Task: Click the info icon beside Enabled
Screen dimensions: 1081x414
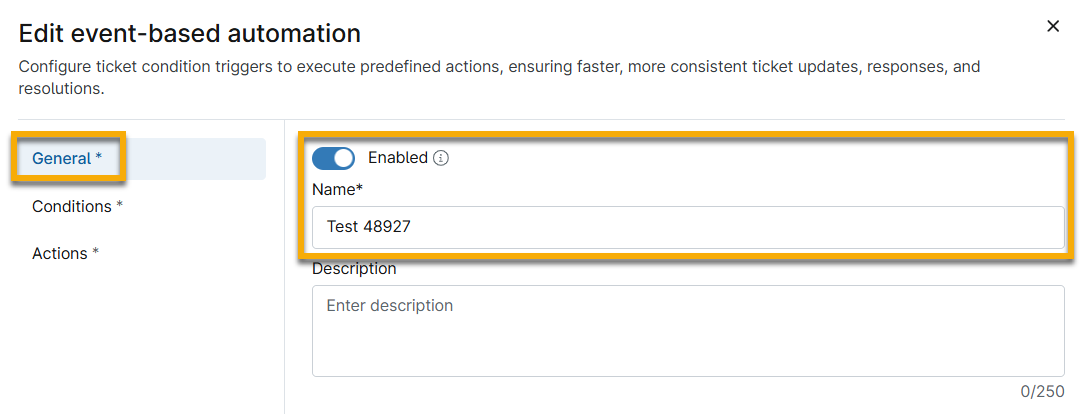Action: (x=442, y=158)
